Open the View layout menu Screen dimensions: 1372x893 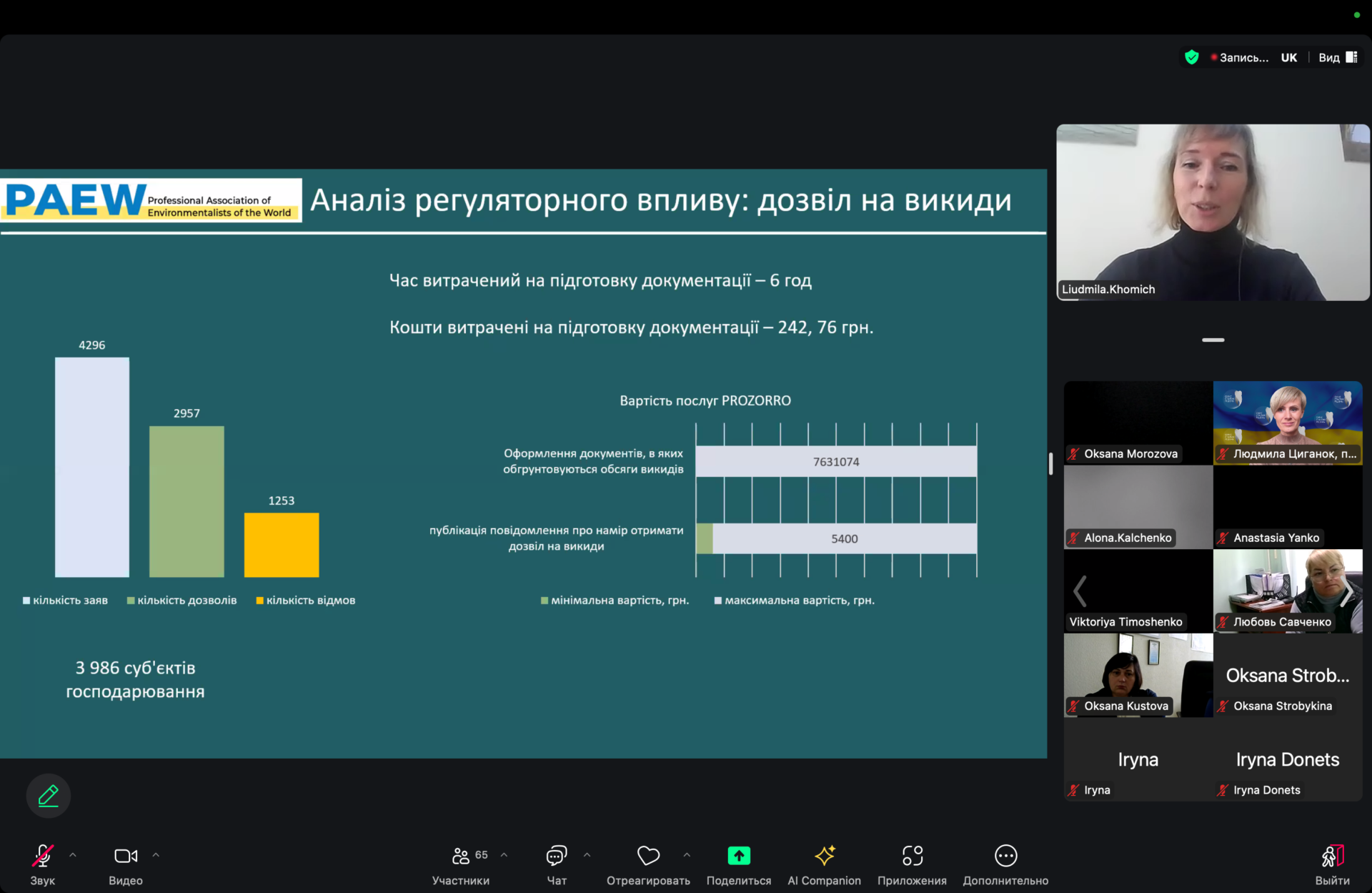click(x=1337, y=57)
